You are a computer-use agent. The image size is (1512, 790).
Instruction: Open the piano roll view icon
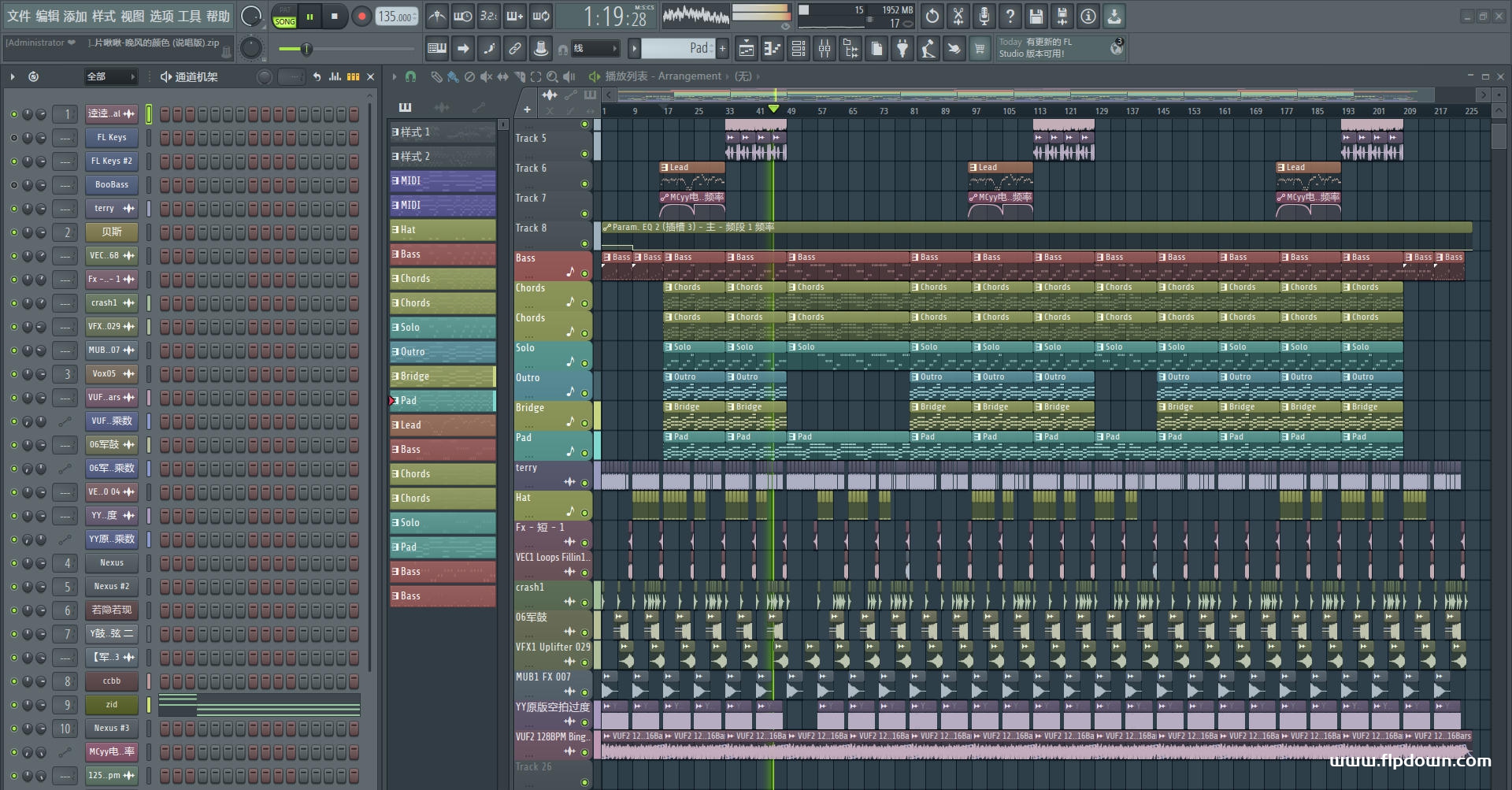pos(773,49)
